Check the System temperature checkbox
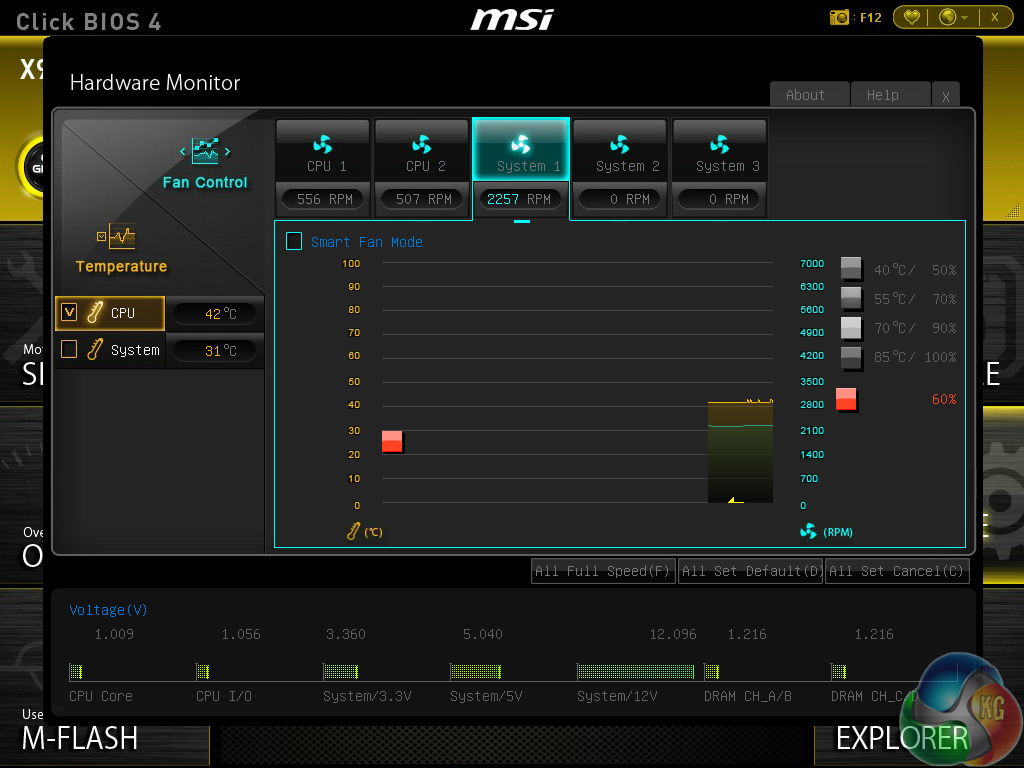Viewport: 1024px width, 768px height. 69,349
